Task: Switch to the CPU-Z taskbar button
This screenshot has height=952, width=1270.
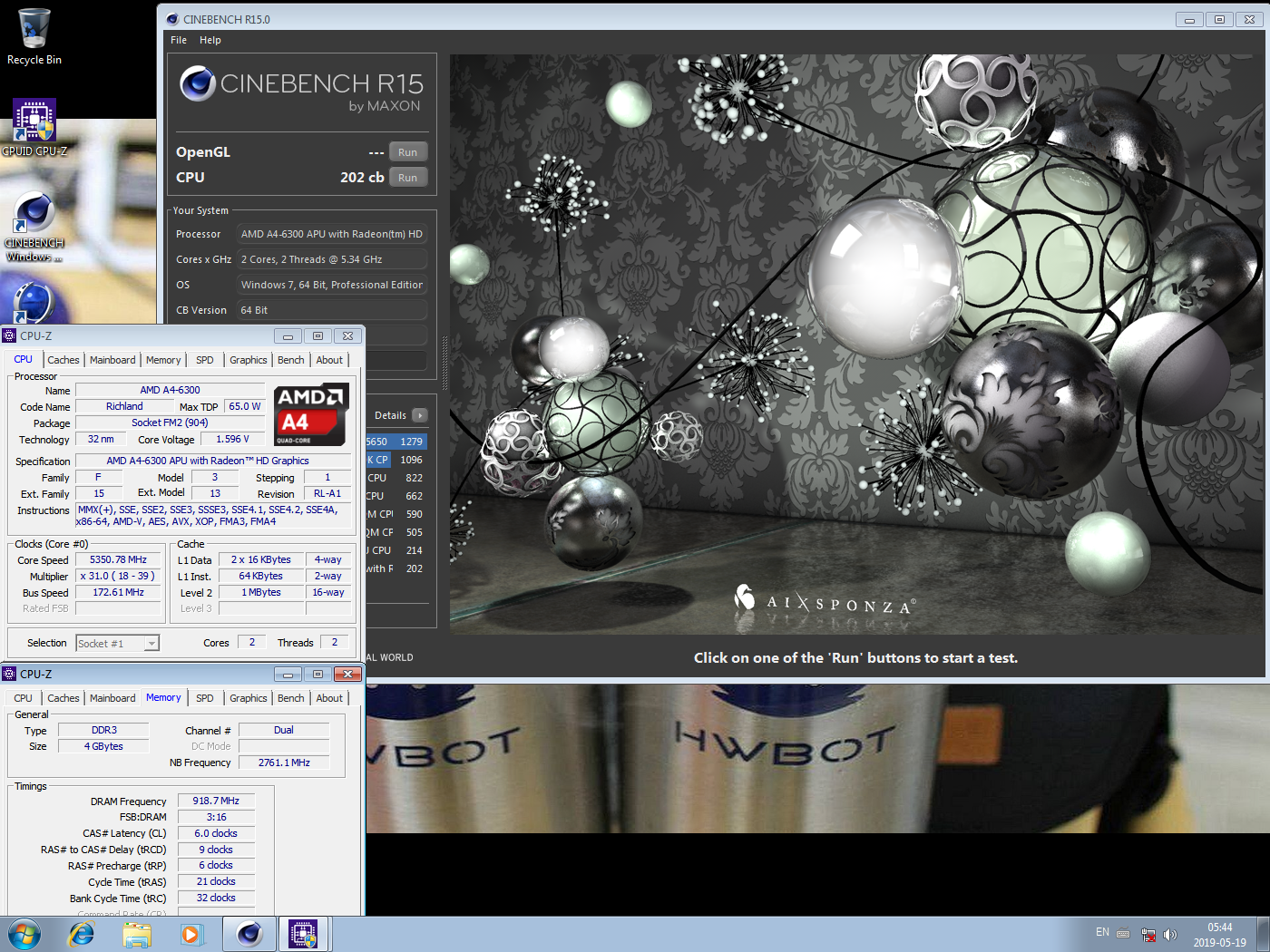Action: 303,934
